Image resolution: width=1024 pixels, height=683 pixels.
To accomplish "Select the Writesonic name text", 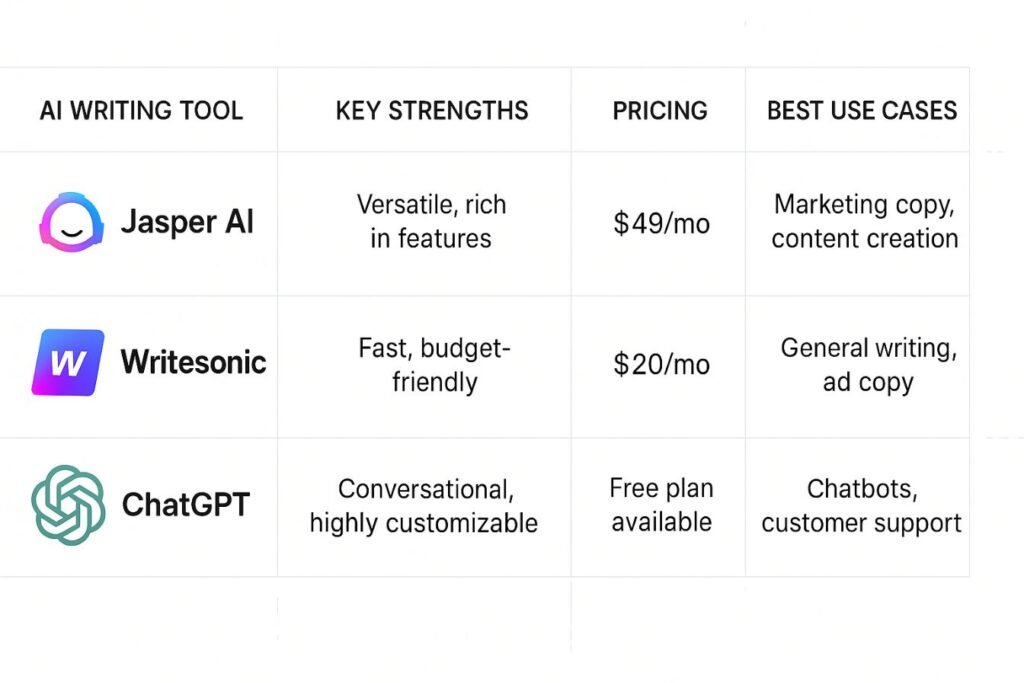I will [193, 362].
